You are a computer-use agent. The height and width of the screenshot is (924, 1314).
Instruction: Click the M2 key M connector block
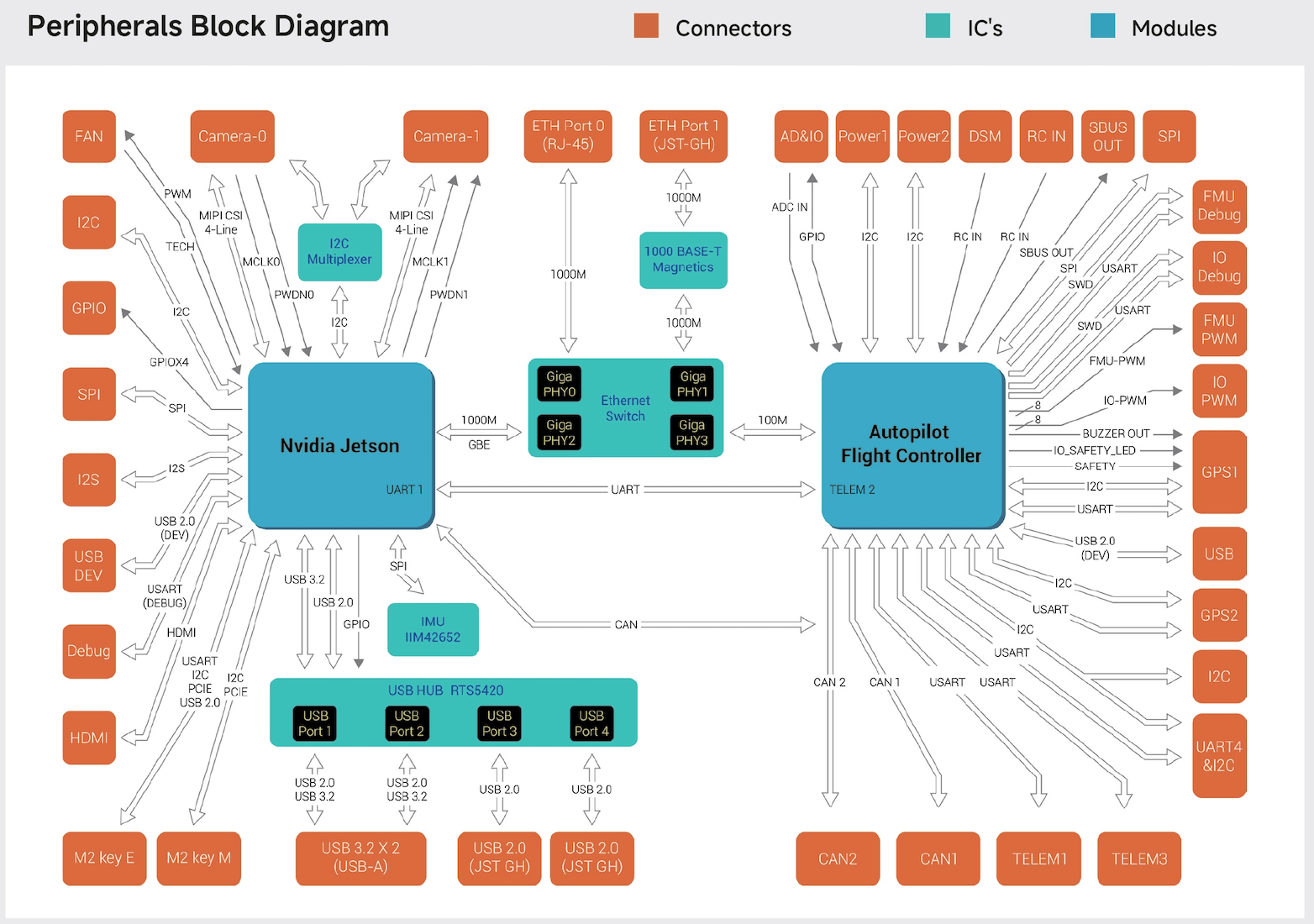coord(199,858)
